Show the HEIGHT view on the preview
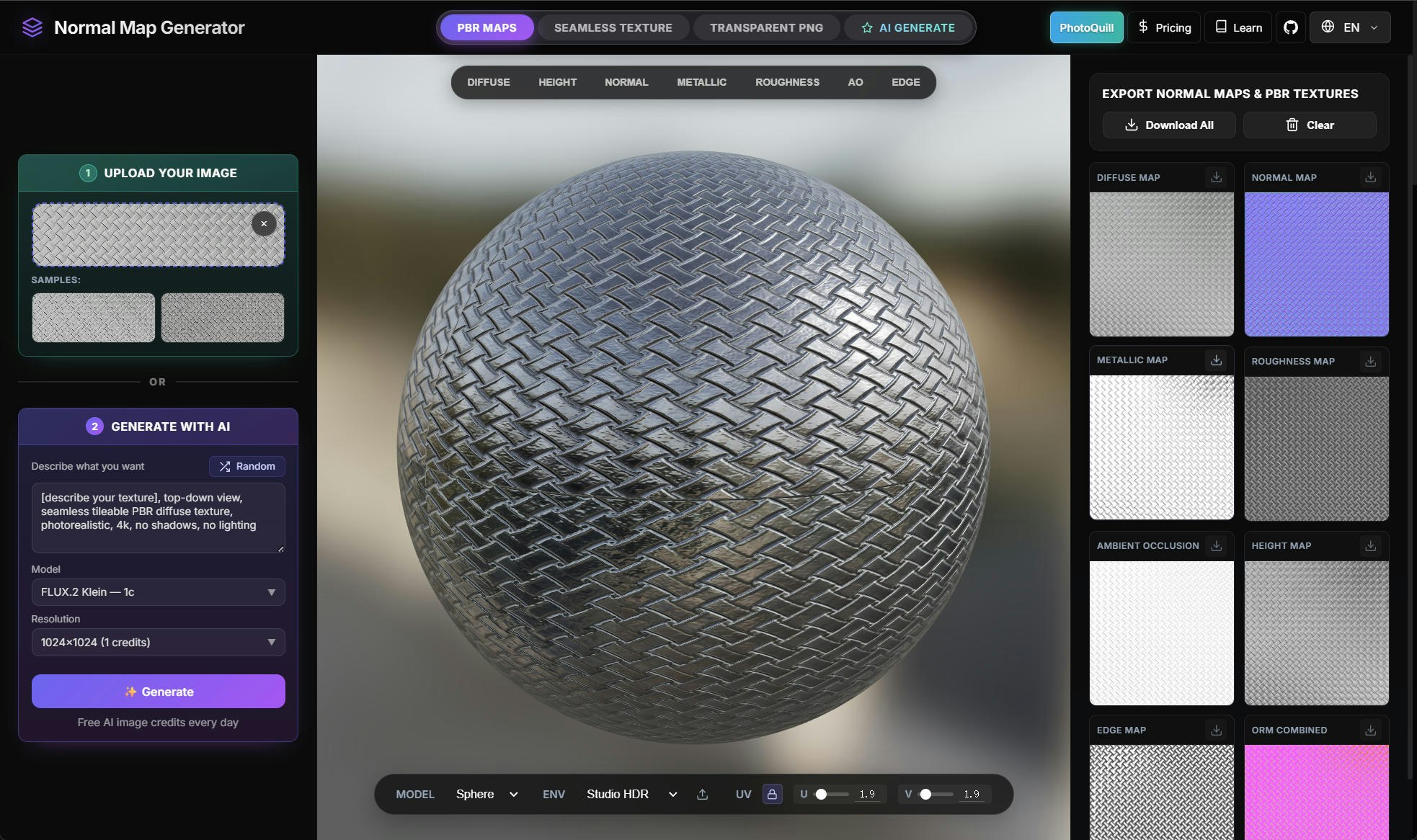 point(557,82)
